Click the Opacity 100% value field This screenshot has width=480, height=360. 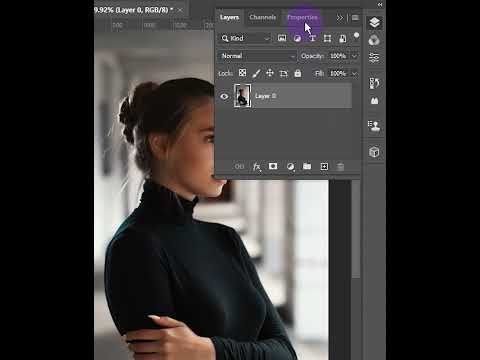(x=338, y=56)
